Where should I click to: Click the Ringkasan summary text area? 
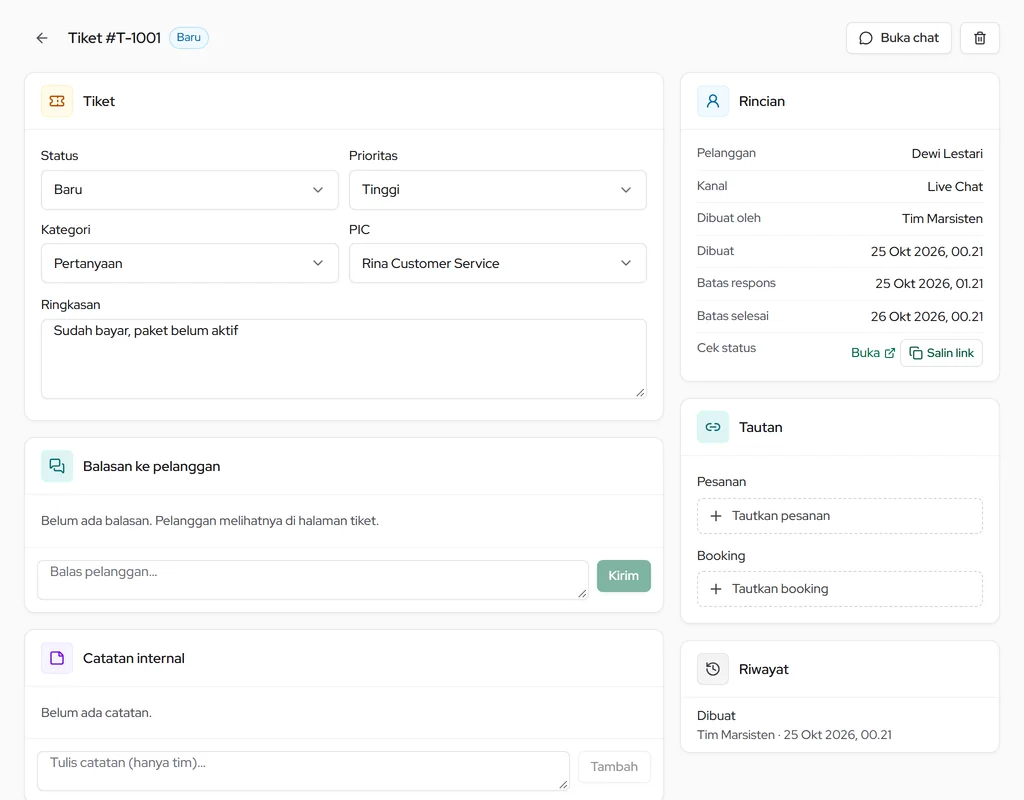point(344,359)
